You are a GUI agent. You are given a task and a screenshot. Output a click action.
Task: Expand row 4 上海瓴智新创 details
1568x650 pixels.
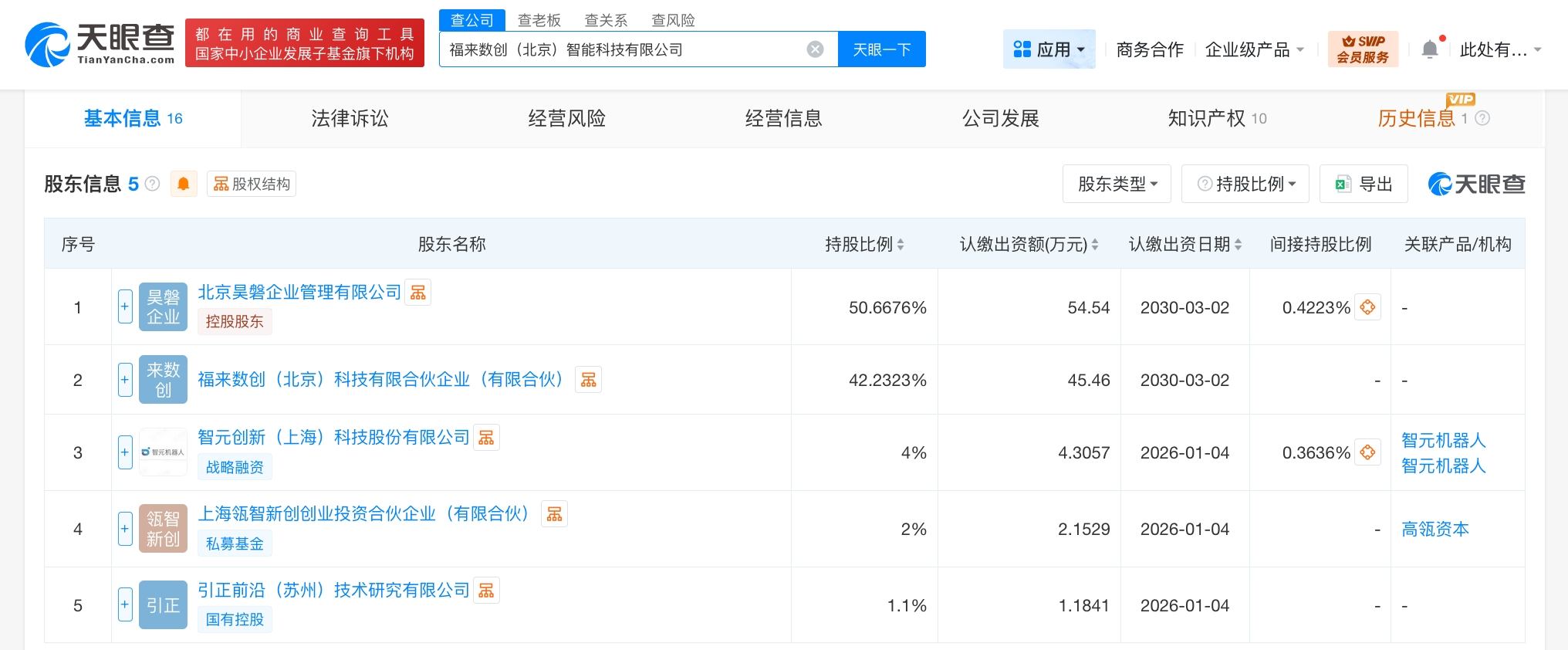tap(125, 529)
